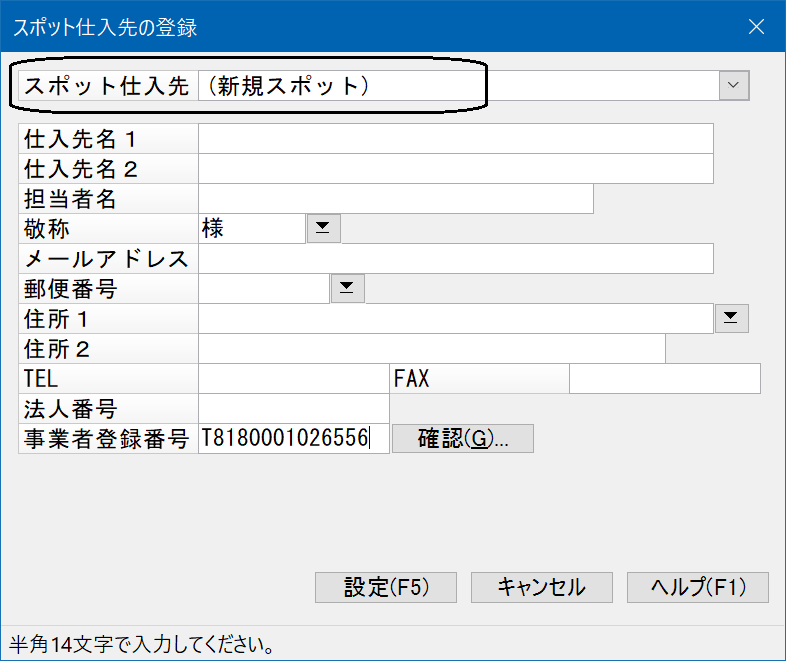Click into the 住所1 field
This screenshot has width=786, height=661.
tap(456, 319)
